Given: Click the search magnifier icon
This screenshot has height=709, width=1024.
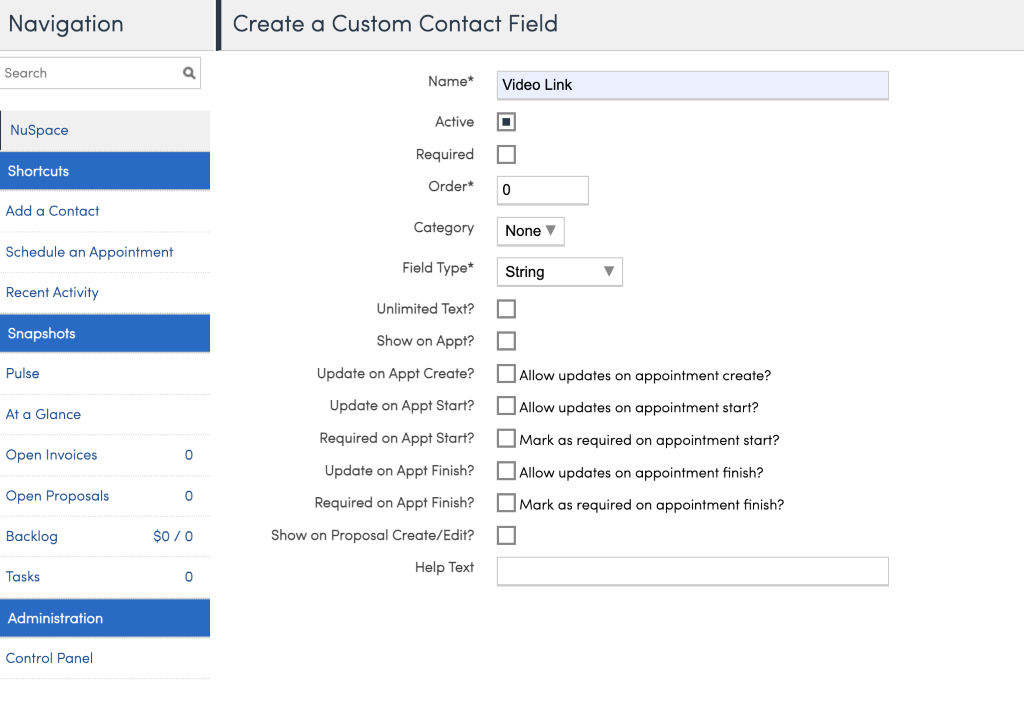Looking at the screenshot, I should [189, 73].
